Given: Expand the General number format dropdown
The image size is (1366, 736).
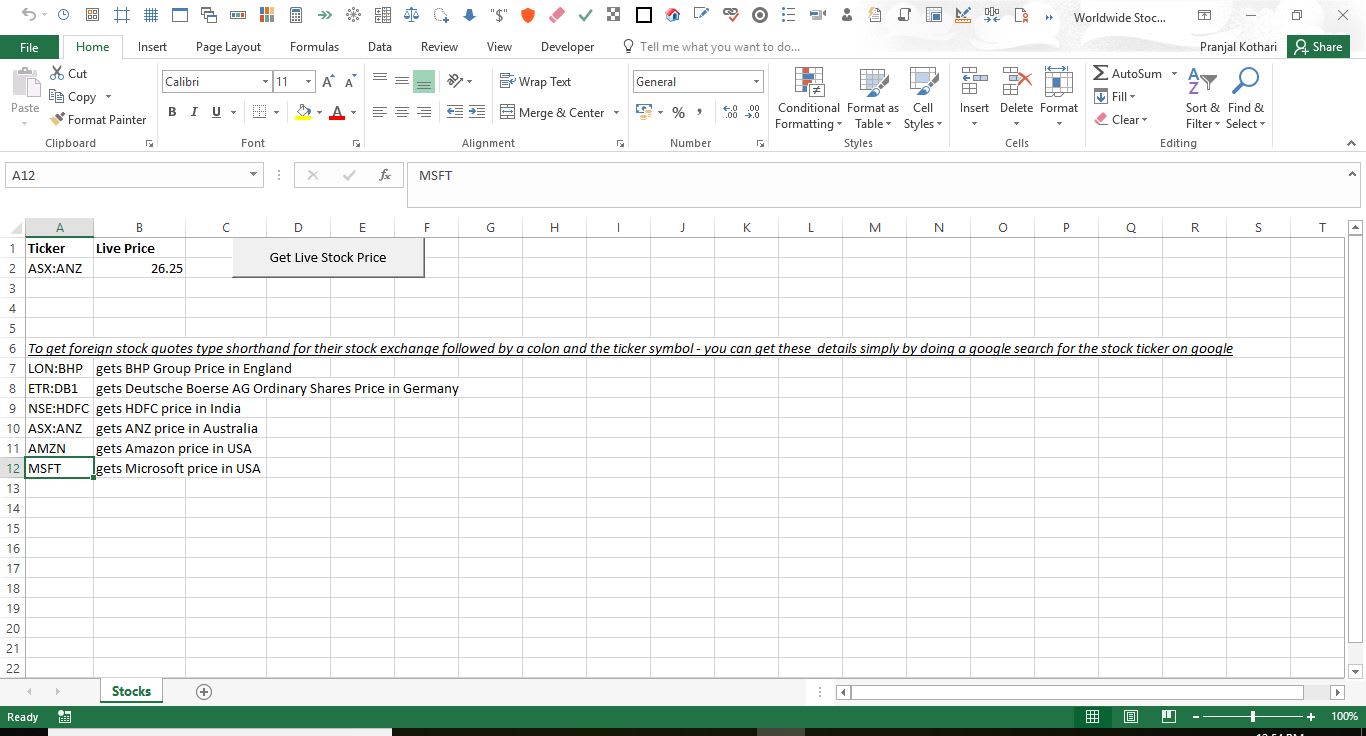Looking at the screenshot, I should [756, 82].
